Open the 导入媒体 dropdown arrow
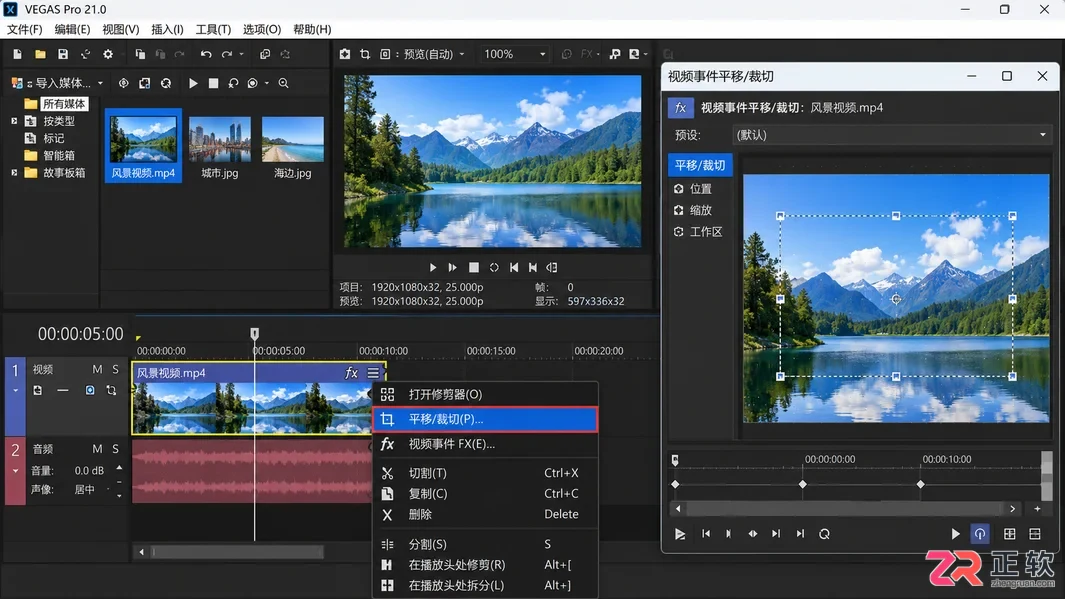1065x599 pixels. (x=101, y=83)
